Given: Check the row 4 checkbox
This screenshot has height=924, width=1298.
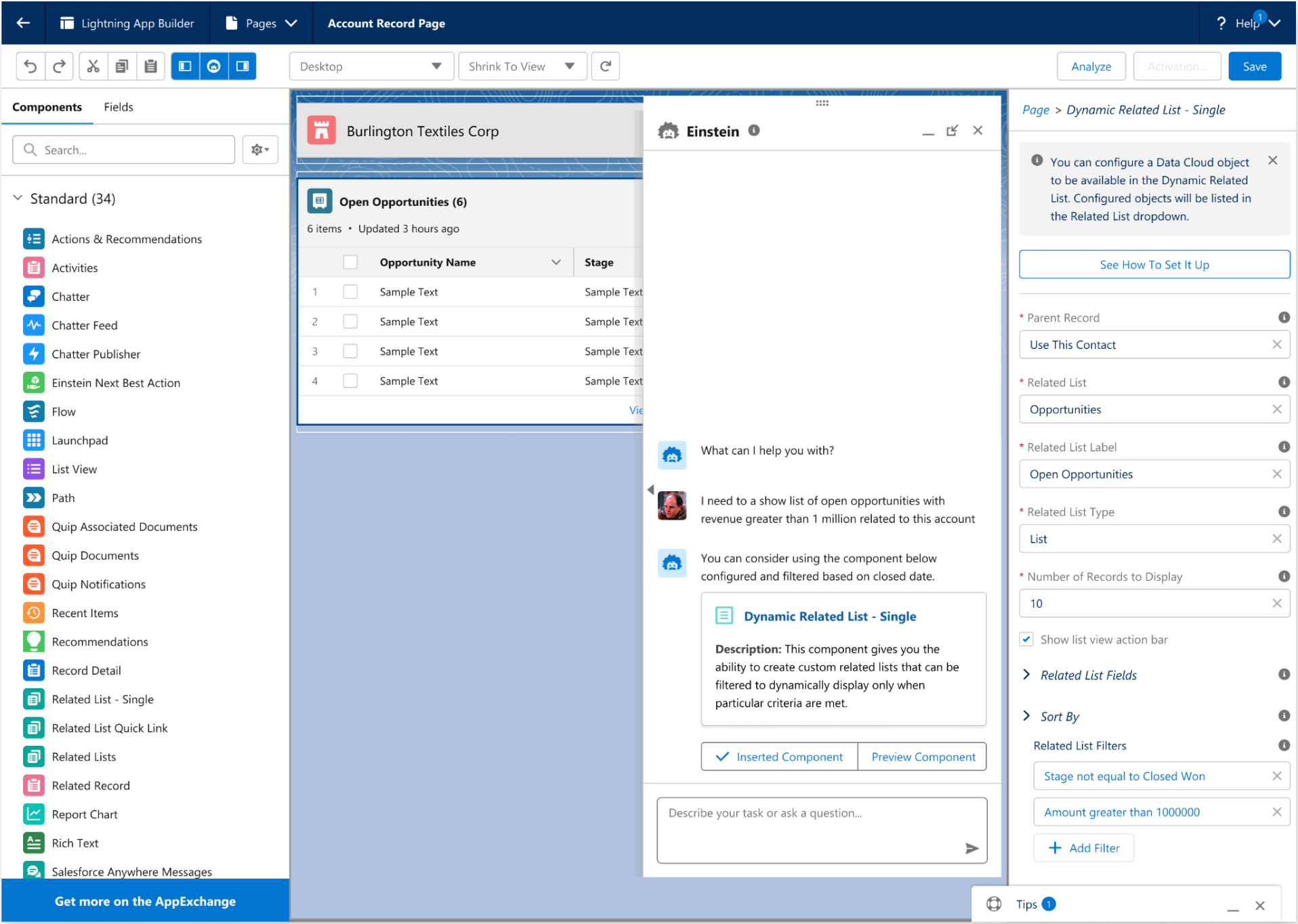Looking at the screenshot, I should 350,381.
